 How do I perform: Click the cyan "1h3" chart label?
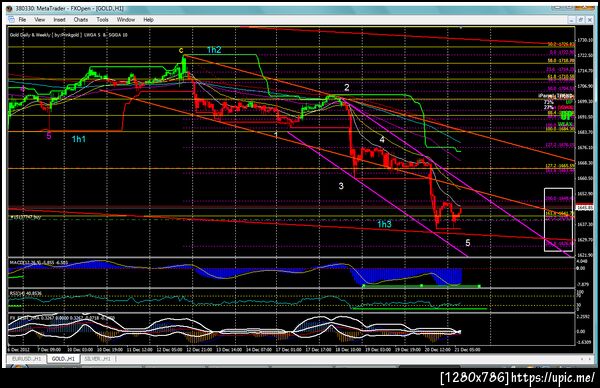point(384,224)
